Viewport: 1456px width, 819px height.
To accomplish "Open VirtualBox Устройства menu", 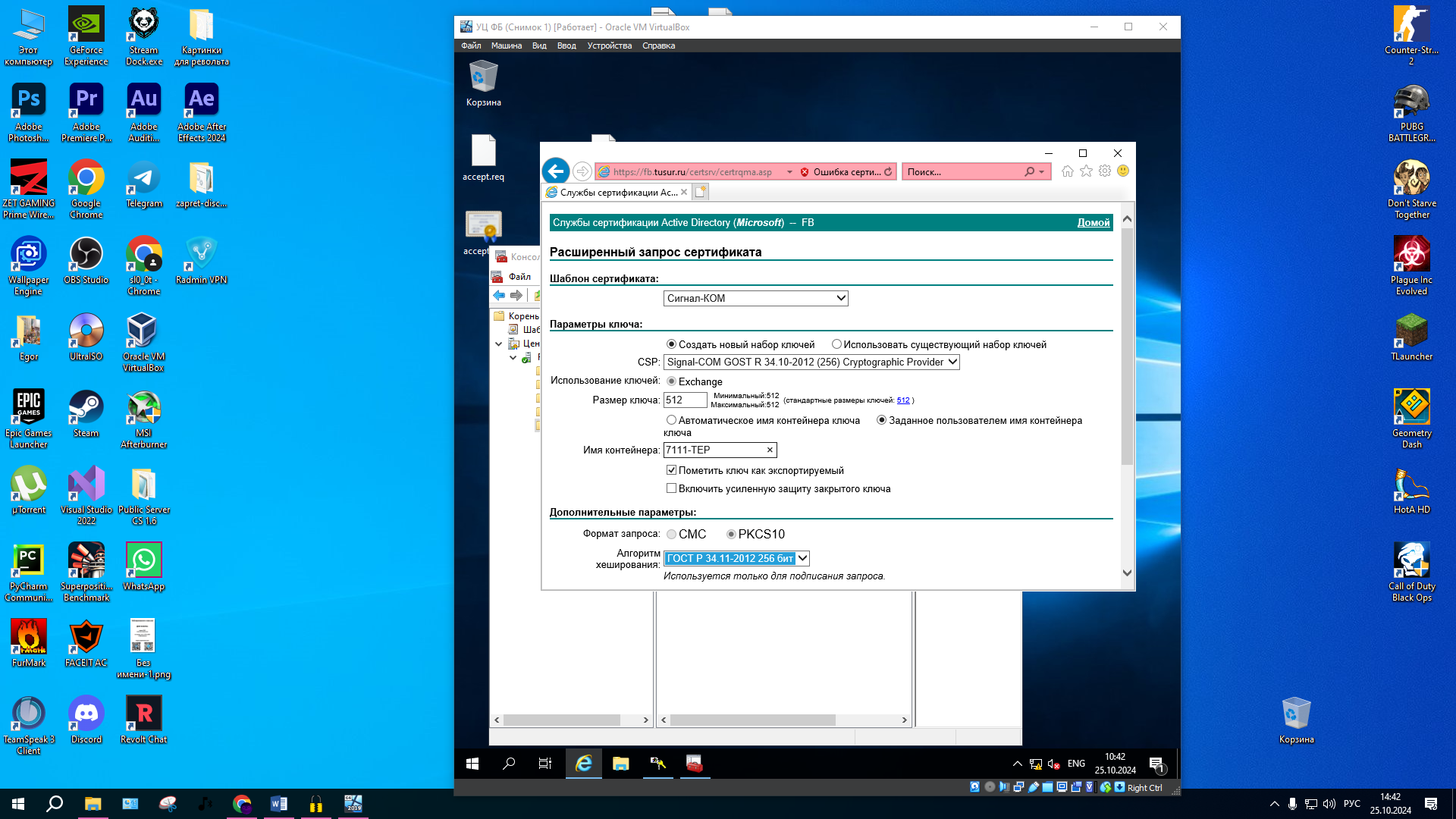I will (609, 45).
